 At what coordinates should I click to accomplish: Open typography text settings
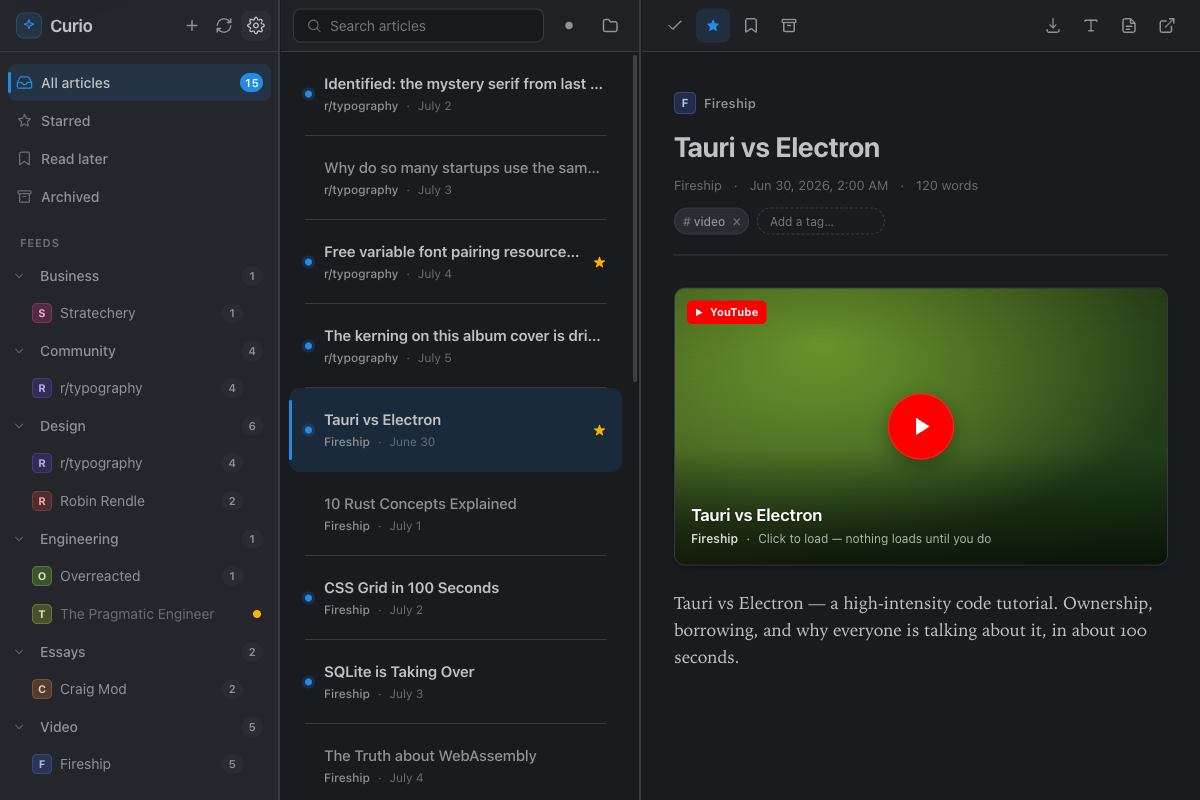pyautogui.click(x=1091, y=26)
